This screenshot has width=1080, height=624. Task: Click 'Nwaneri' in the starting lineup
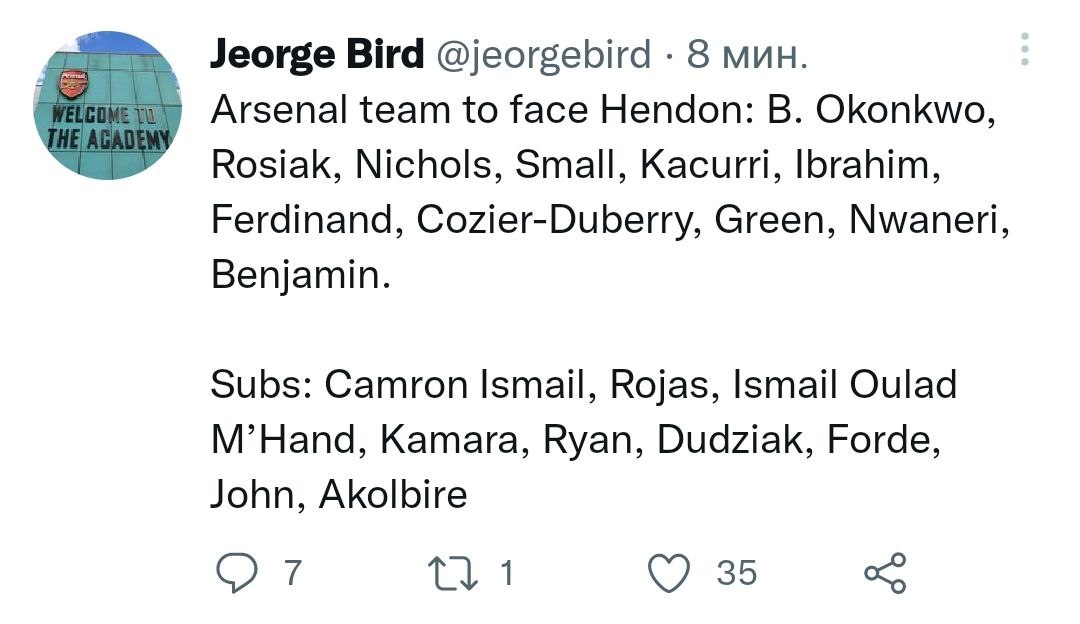click(928, 220)
